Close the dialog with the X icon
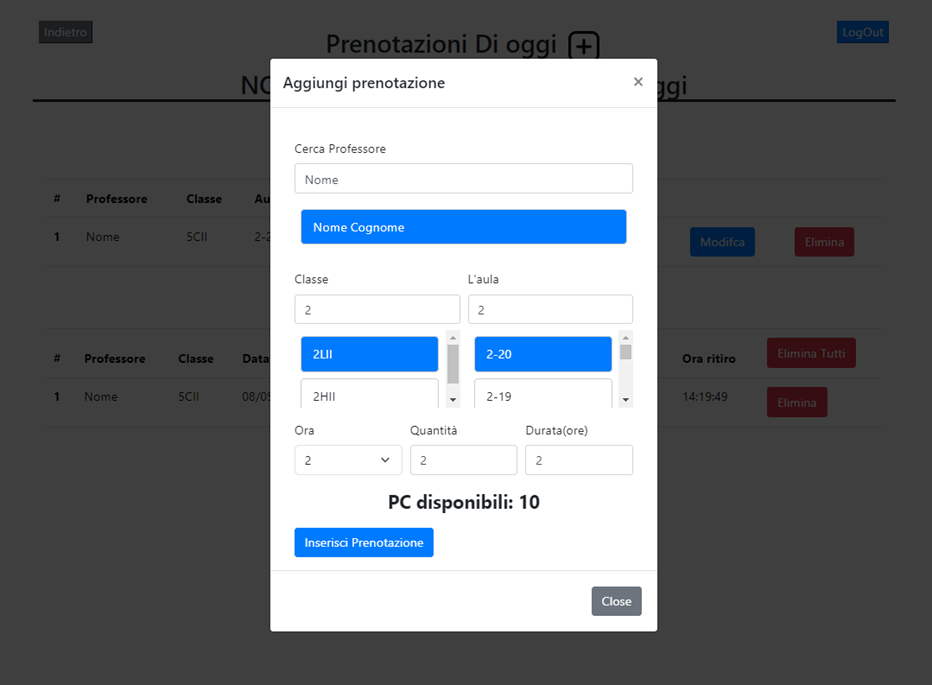 (638, 82)
